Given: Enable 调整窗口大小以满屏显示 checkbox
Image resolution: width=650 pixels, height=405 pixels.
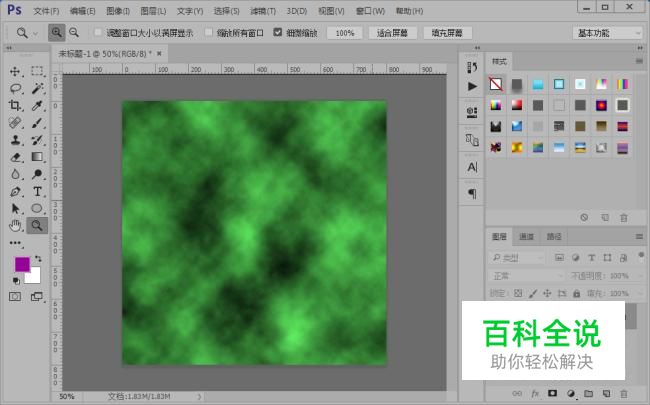Looking at the screenshot, I should tap(98, 32).
